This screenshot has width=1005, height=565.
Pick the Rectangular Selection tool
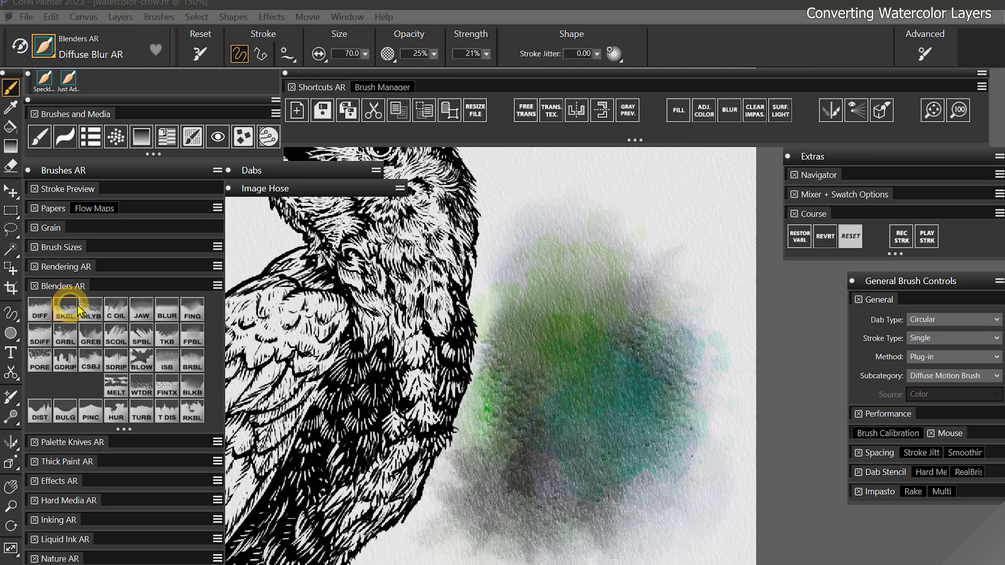(11, 210)
